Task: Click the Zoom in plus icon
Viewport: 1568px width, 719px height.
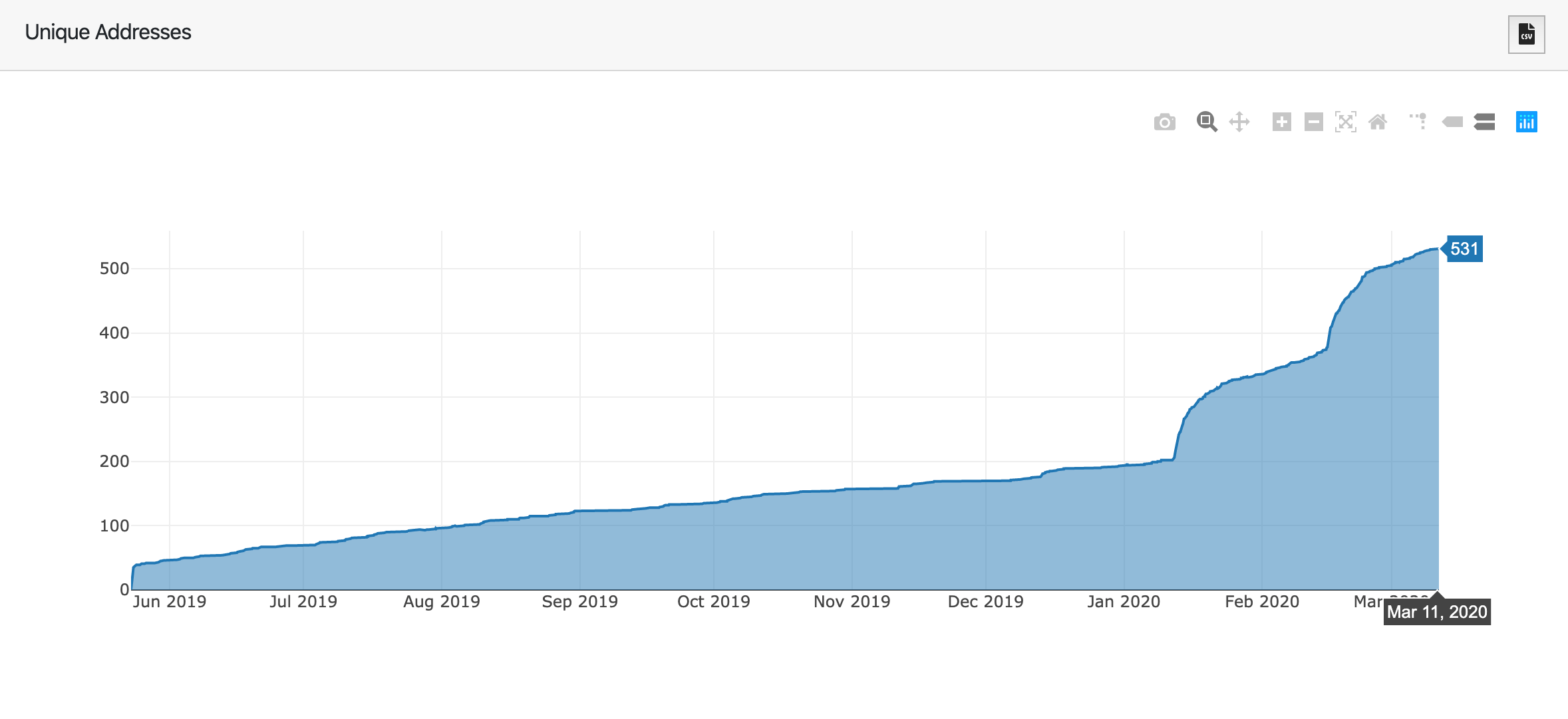Action: pos(1281,122)
